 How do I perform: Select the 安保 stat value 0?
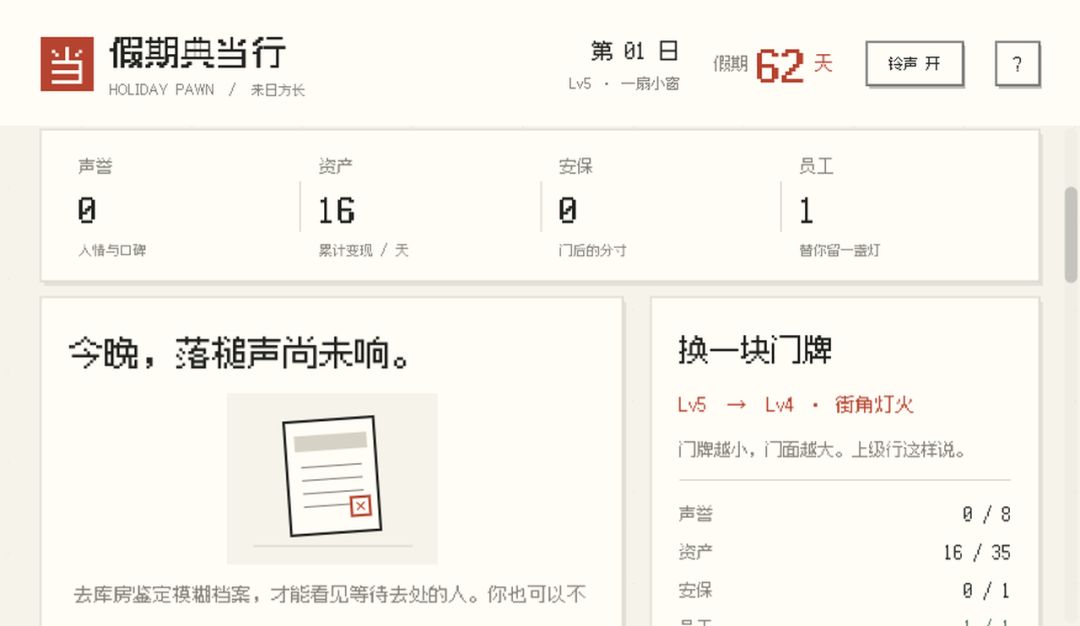pyautogui.click(x=568, y=211)
